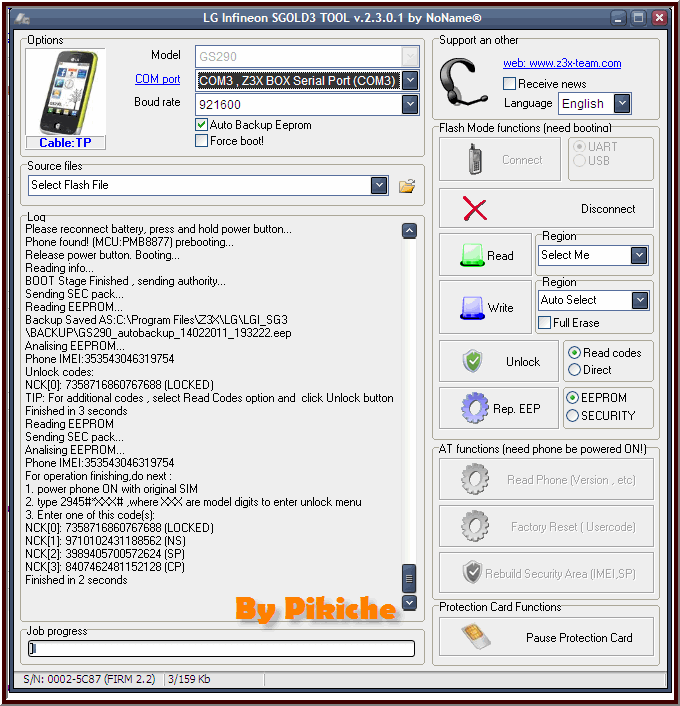Click the shield icon for Rebuild Security Area

[472, 572]
